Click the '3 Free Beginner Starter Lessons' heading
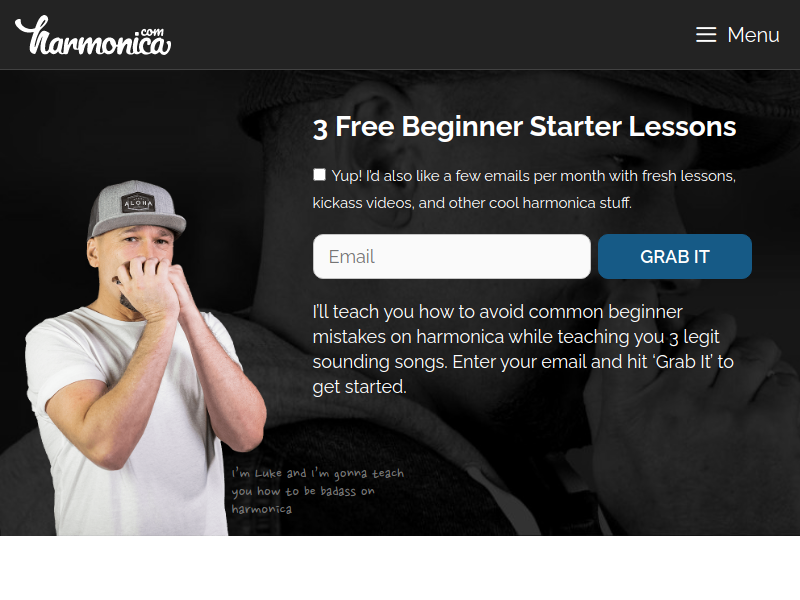The width and height of the screenshot is (800, 600). point(524,127)
